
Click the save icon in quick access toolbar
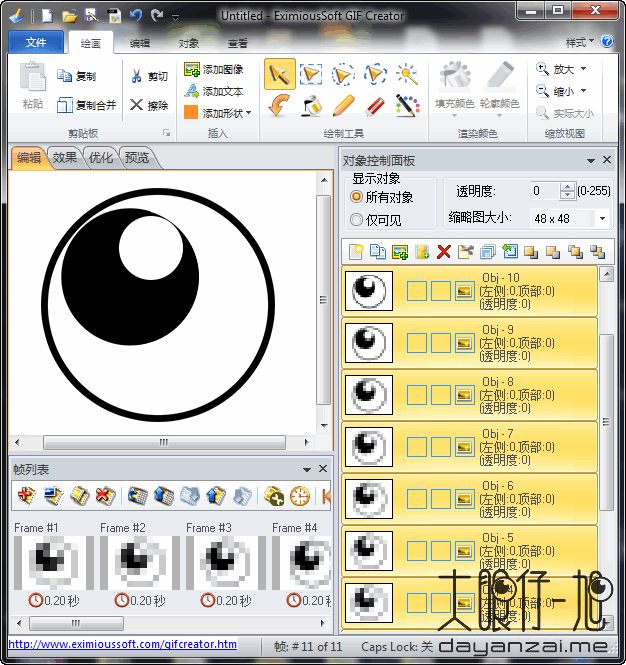pyautogui.click(x=113, y=16)
